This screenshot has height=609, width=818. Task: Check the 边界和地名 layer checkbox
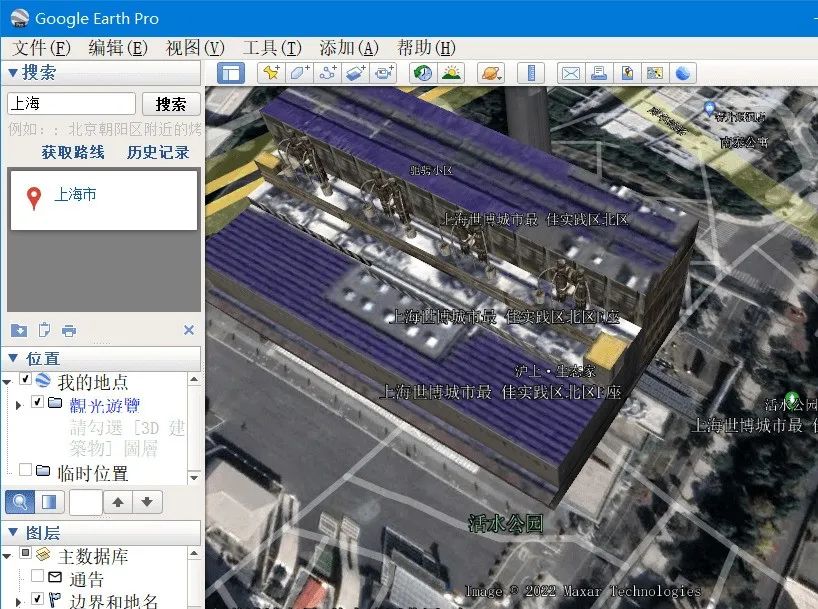click(37, 597)
